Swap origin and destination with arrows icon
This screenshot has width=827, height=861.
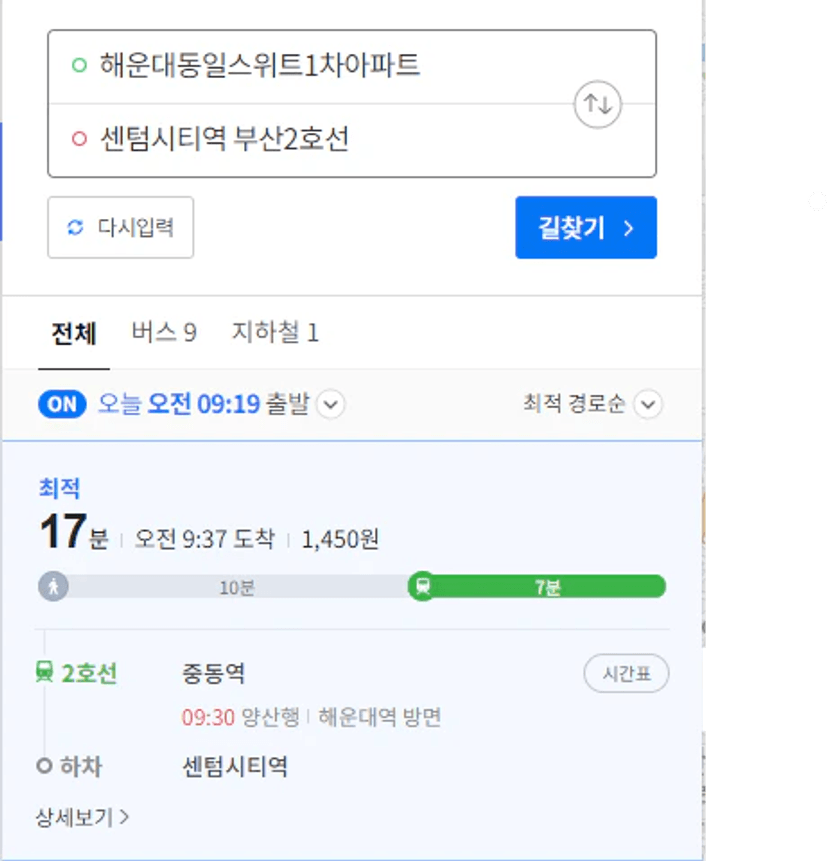click(597, 104)
